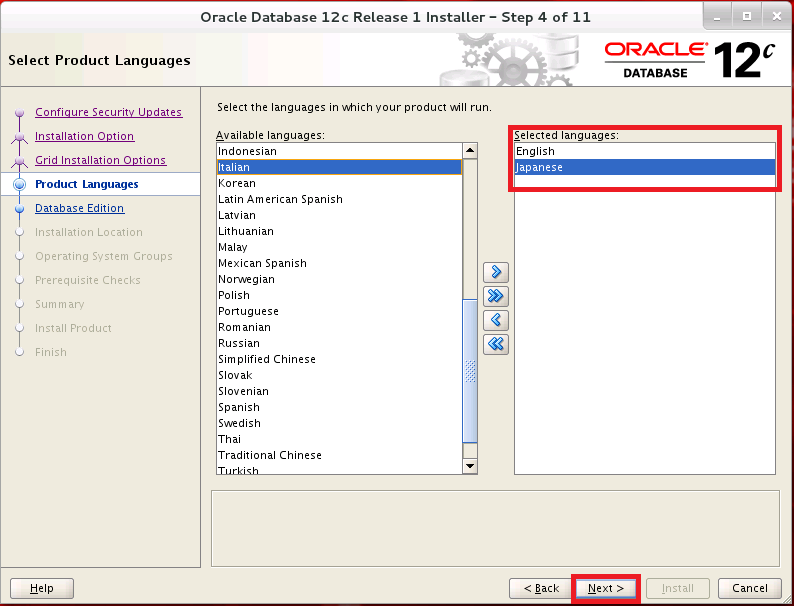Click the Next button
The image size is (796, 606).
coord(606,588)
